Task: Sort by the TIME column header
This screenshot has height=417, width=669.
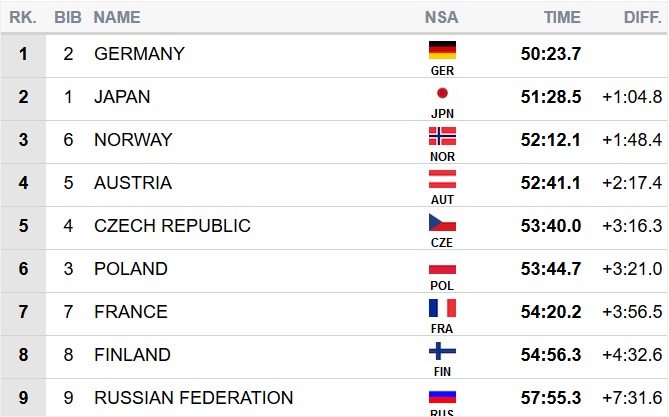Action: pyautogui.click(x=561, y=17)
